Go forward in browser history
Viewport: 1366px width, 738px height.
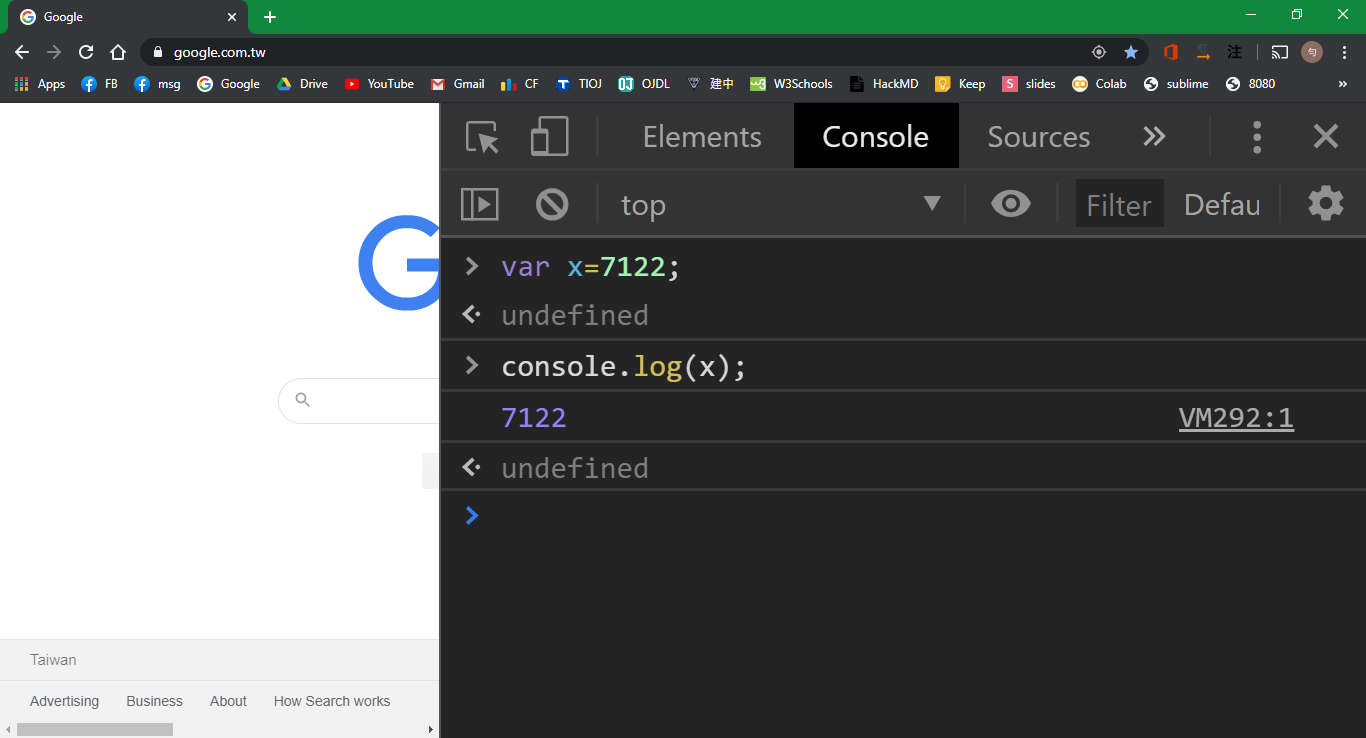pyautogui.click(x=54, y=52)
